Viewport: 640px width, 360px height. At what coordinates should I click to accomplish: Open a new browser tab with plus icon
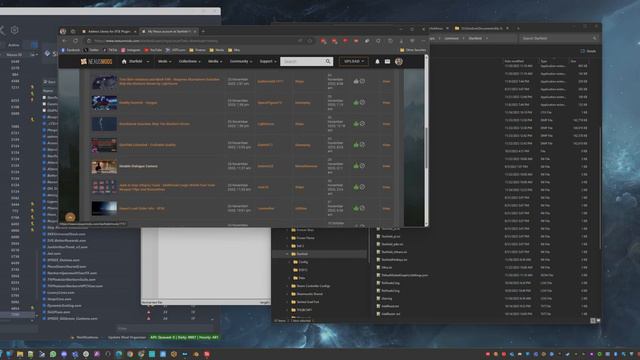tap(203, 31)
